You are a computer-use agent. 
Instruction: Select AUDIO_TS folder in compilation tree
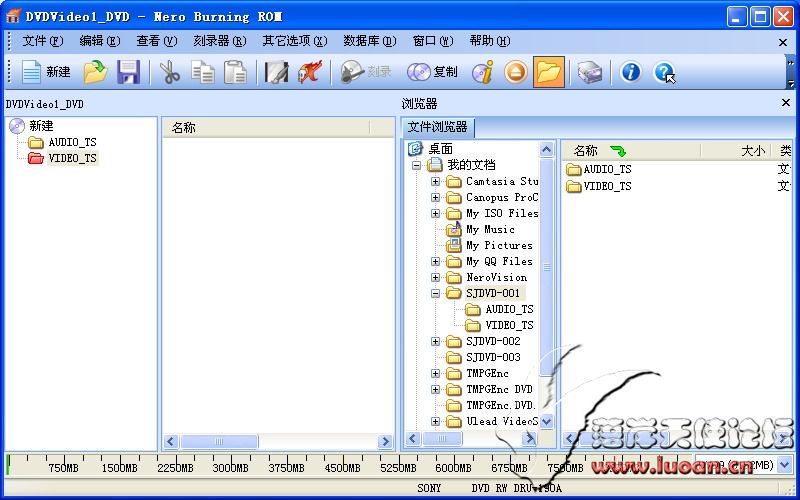(x=72, y=142)
